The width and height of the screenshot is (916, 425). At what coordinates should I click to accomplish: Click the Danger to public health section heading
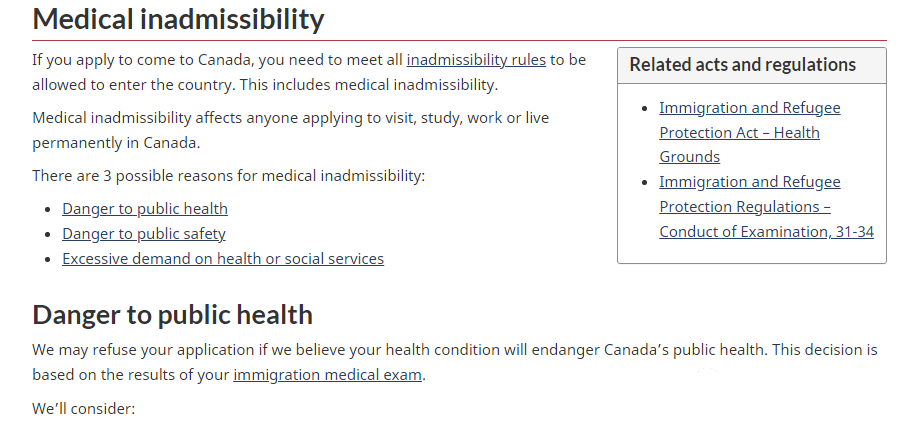(x=172, y=315)
